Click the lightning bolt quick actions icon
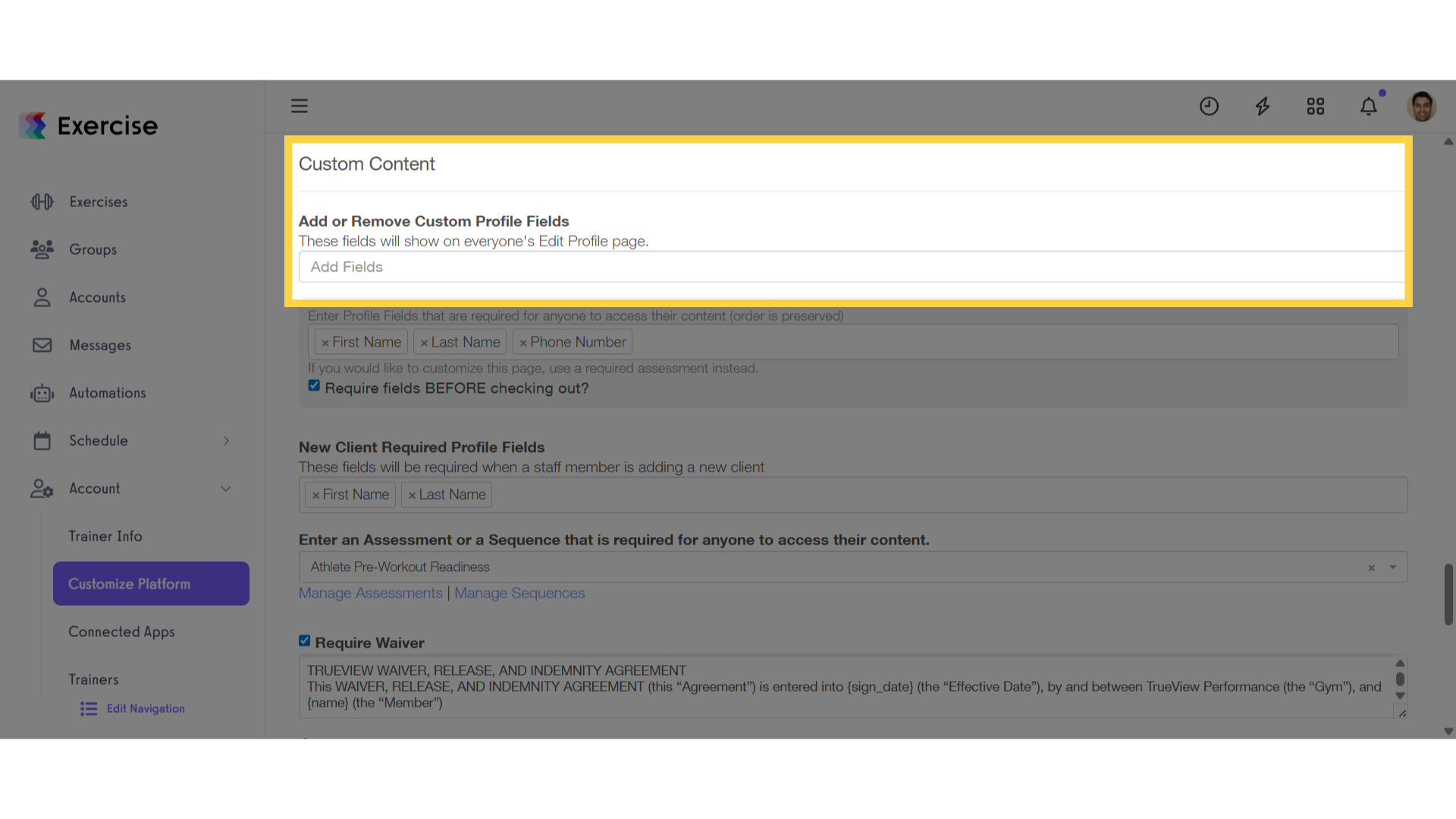Viewport: 1456px width, 819px height. (x=1263, y=106)
